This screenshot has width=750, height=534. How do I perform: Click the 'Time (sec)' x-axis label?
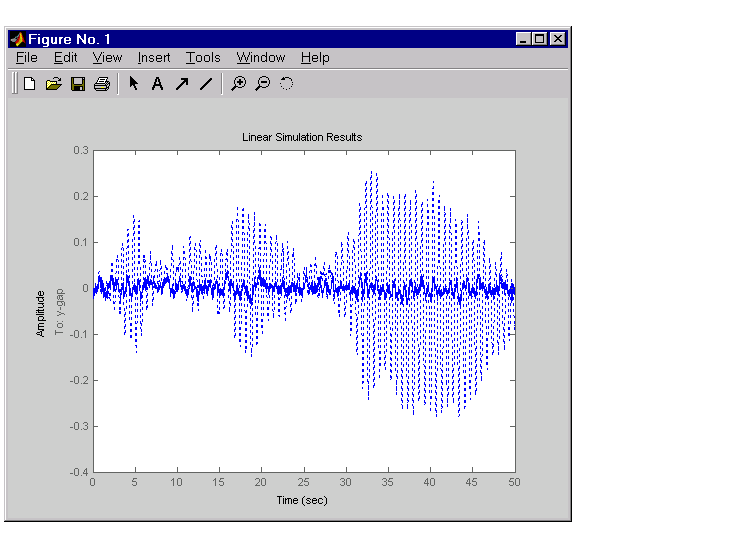tap(302, 499)
